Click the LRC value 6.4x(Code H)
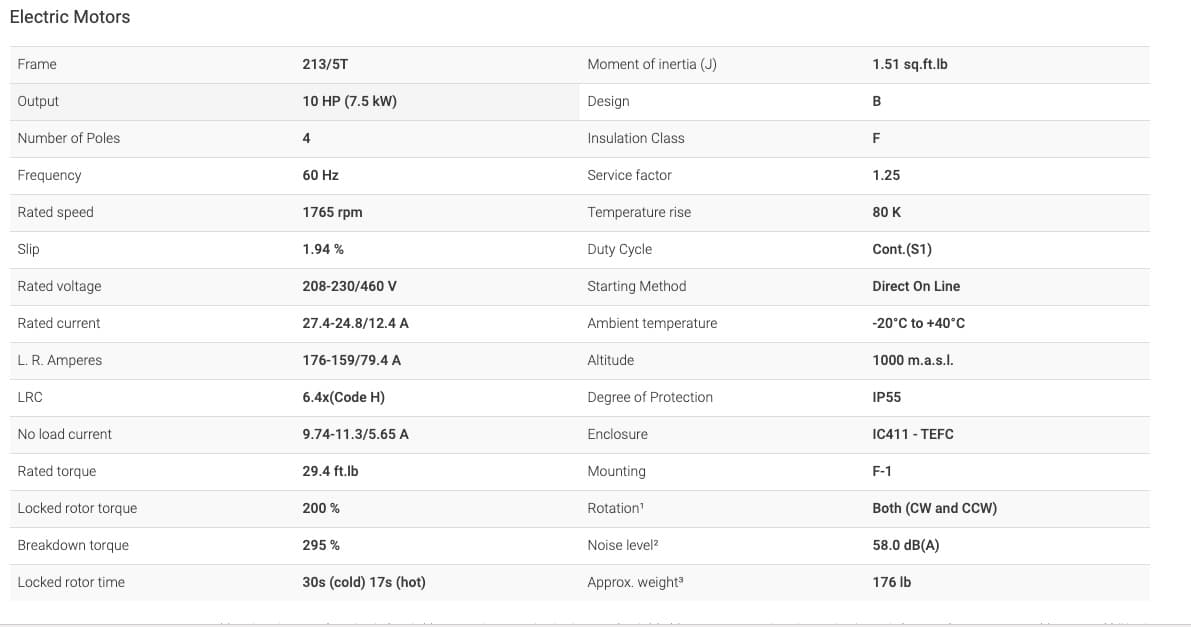This screenshot has height=627, width=1191. [x=343, y=397]
